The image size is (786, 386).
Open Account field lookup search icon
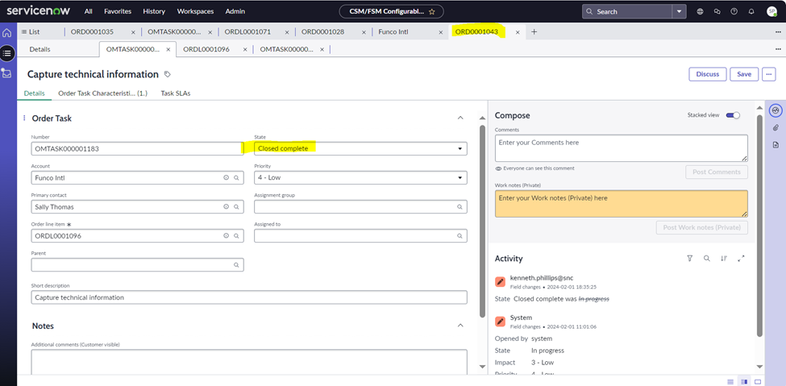pyautogui.click(x=236, y=177)
